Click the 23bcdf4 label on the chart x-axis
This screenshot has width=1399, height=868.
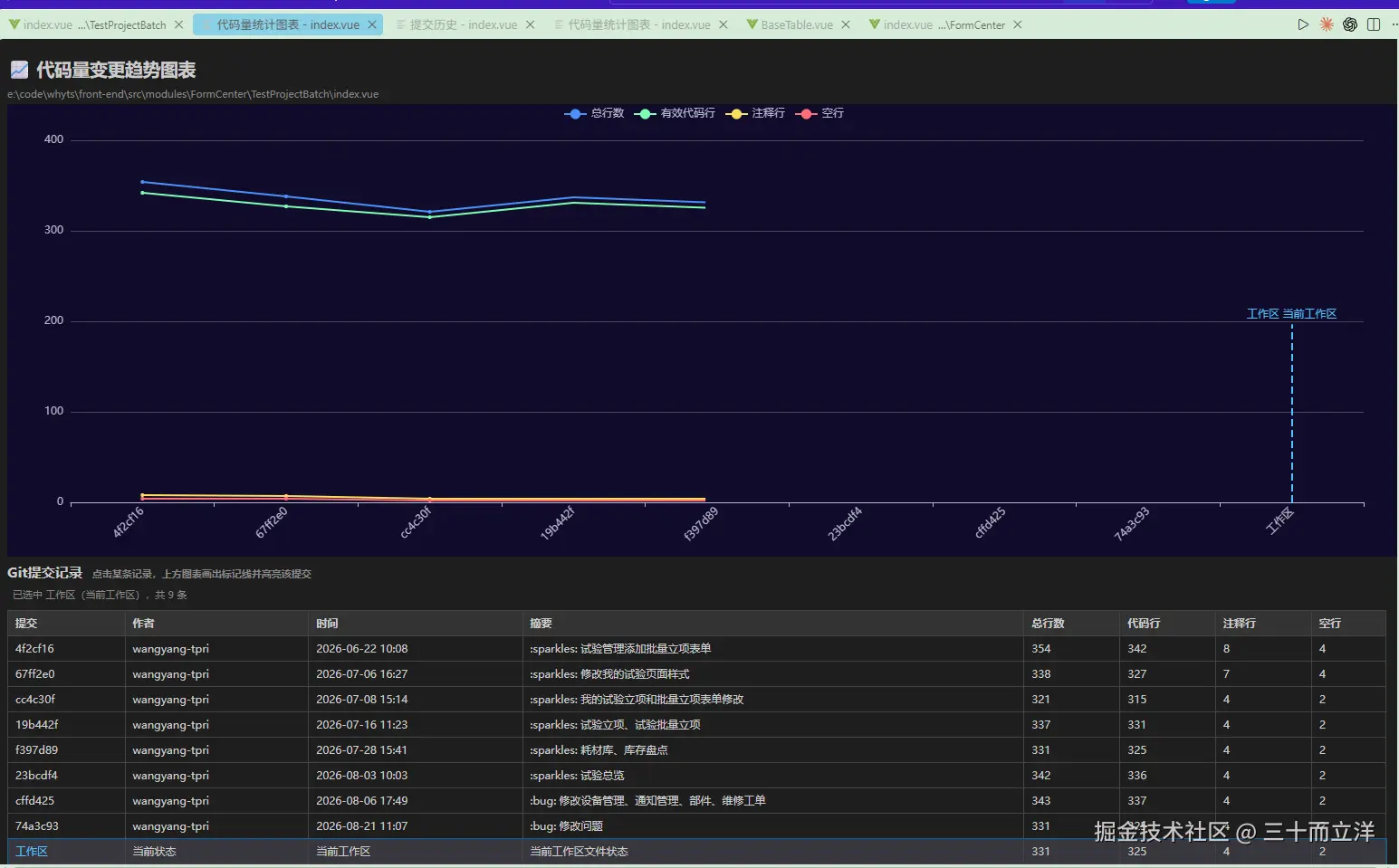coord(845,523)
